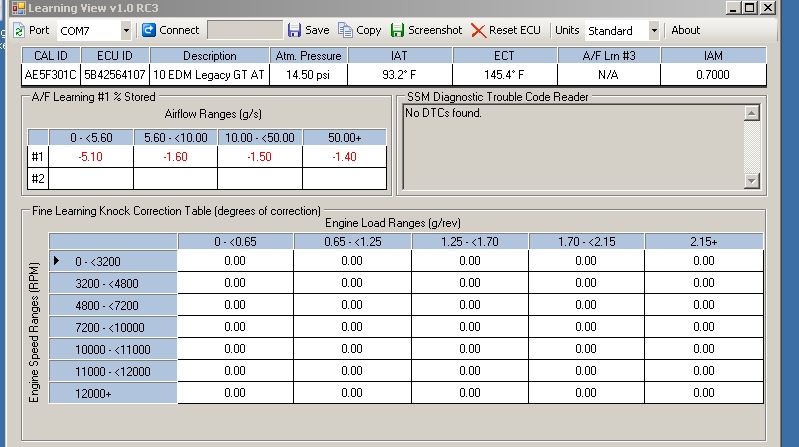The width and height of the screenshot is (799, 447).
Task: Click the Copy toolbar label
Action: (x=368, y=30)
